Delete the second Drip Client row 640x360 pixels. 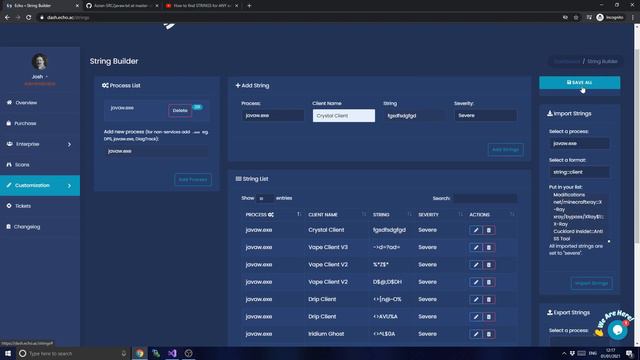coord(489,317)
